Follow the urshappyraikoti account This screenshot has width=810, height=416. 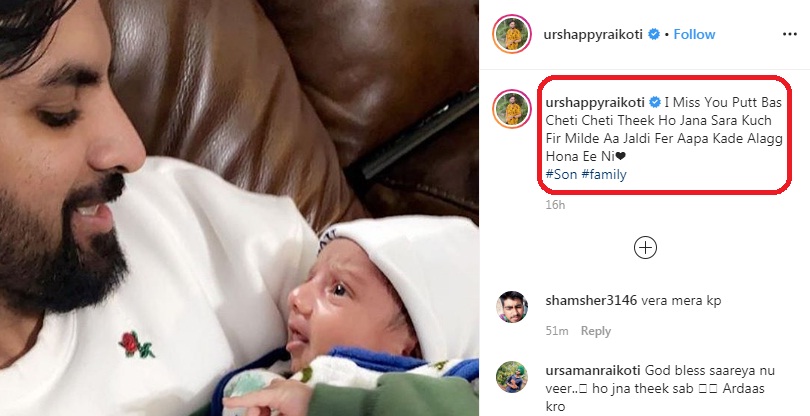tap(694, 34)
